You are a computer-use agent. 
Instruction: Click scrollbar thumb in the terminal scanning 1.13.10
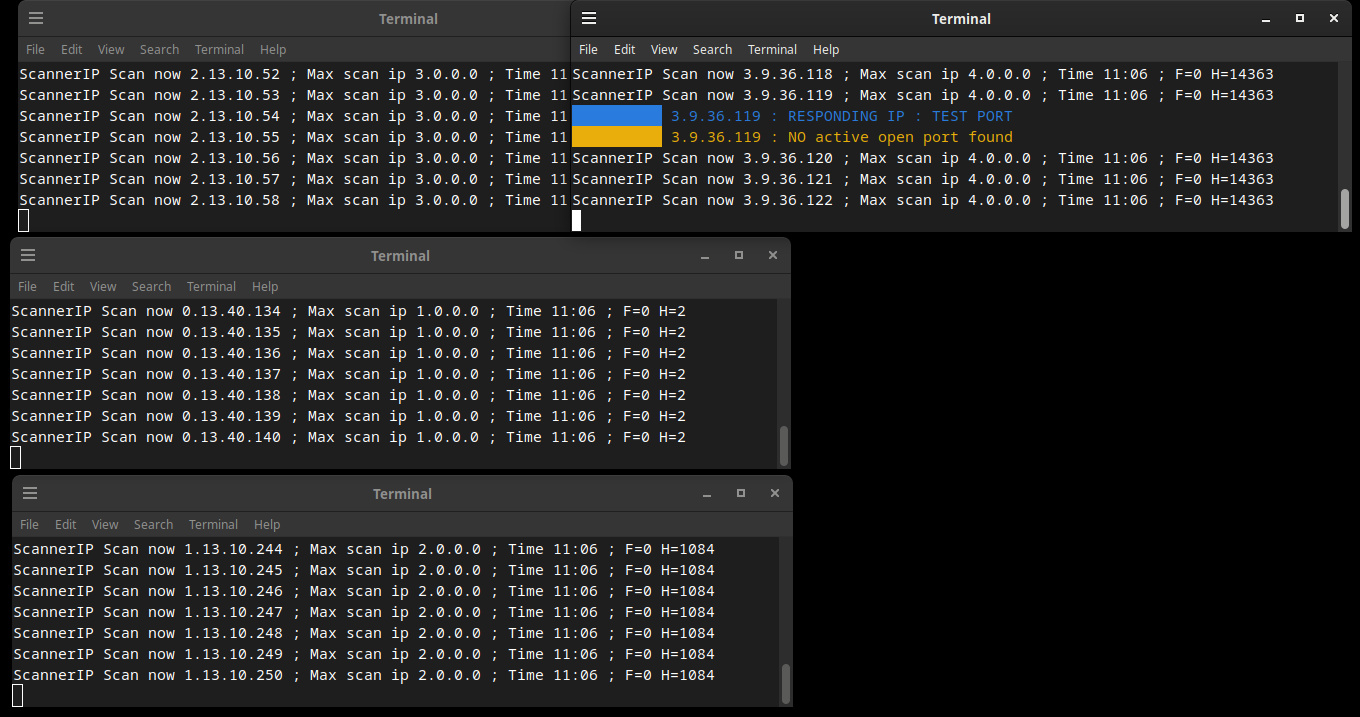pos(786,683)
